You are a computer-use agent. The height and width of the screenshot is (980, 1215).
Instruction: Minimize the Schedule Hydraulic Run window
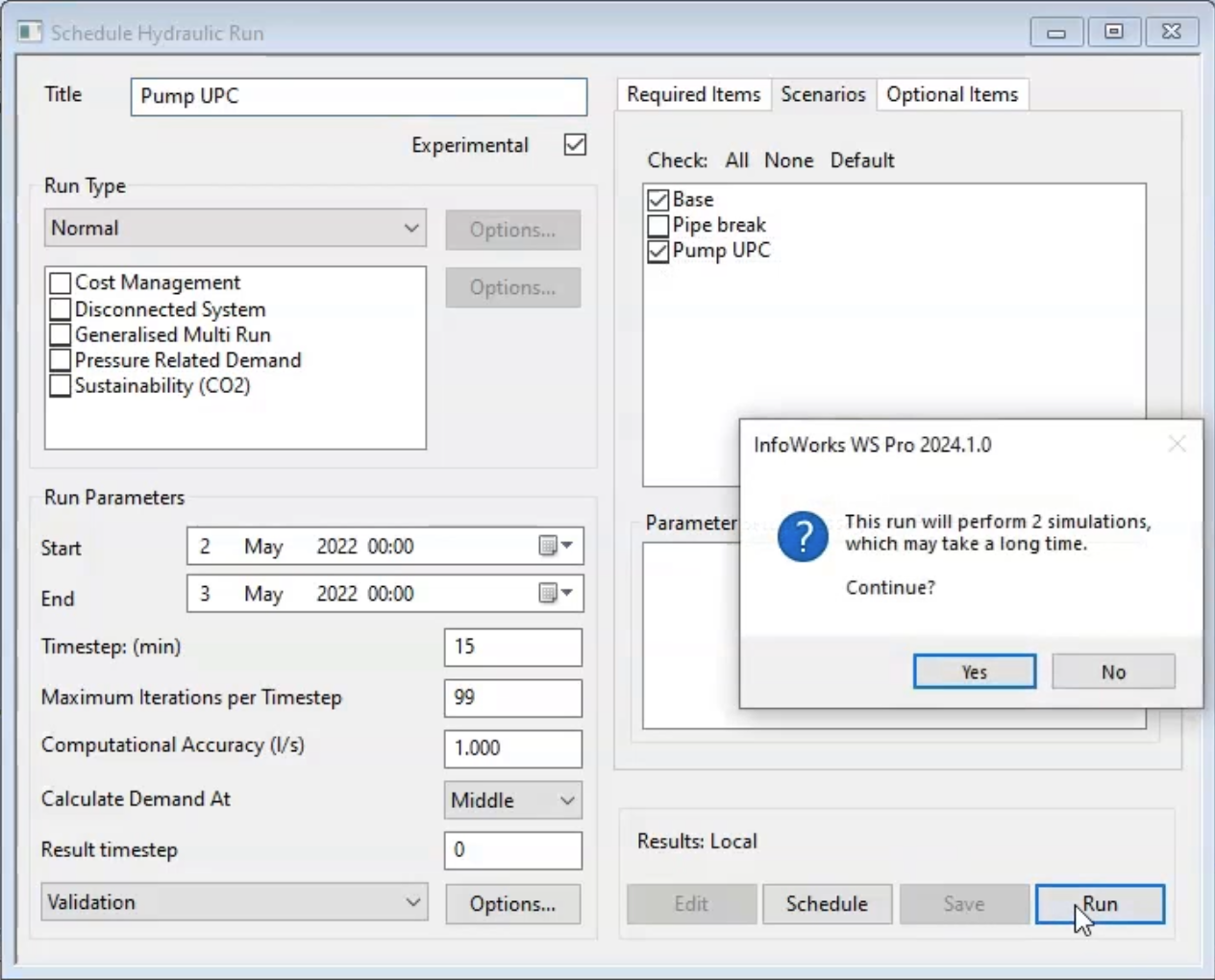coord(1056,32)
